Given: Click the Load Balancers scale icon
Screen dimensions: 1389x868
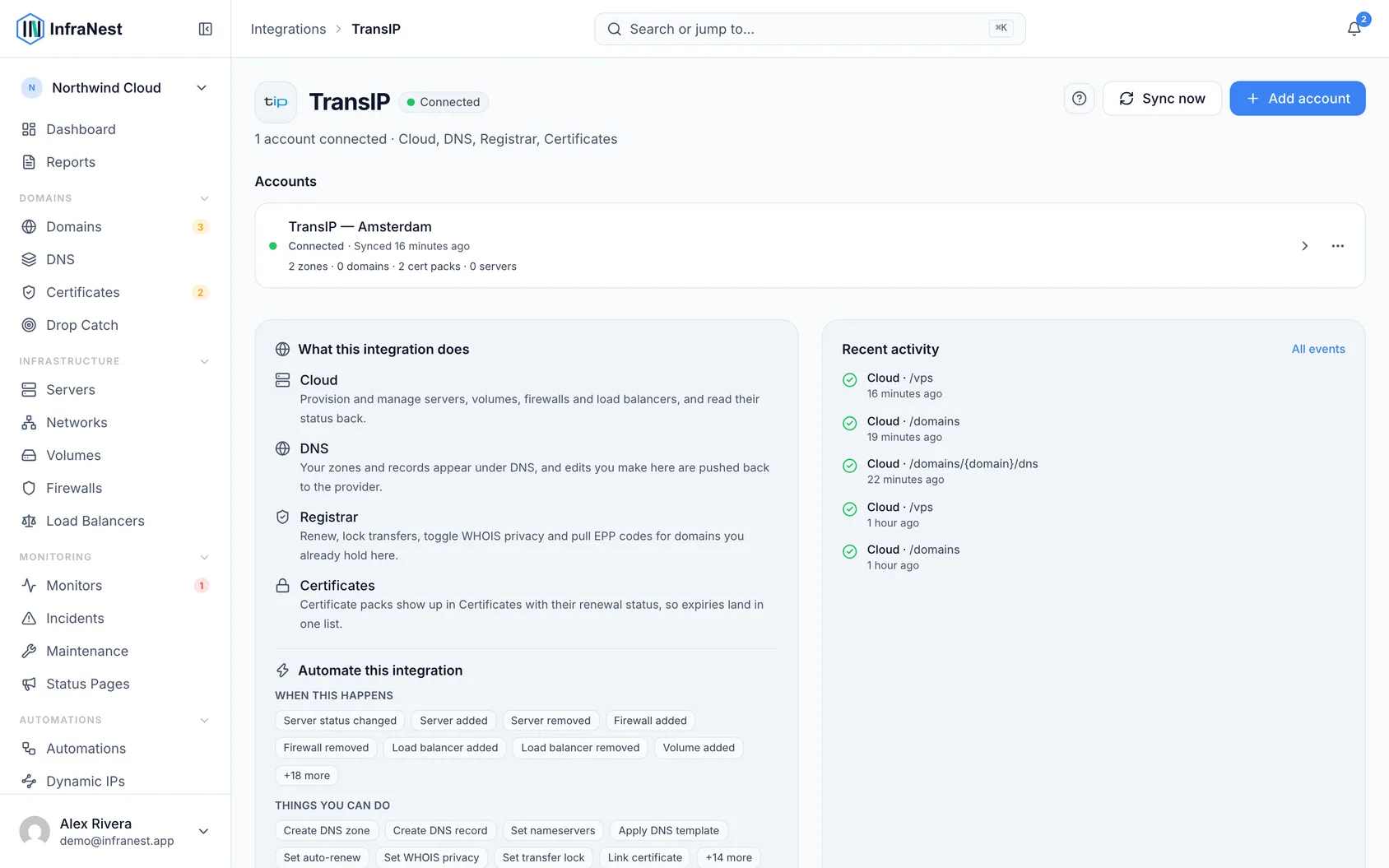Looking at the screenshot, I should (x=29, y=522).
